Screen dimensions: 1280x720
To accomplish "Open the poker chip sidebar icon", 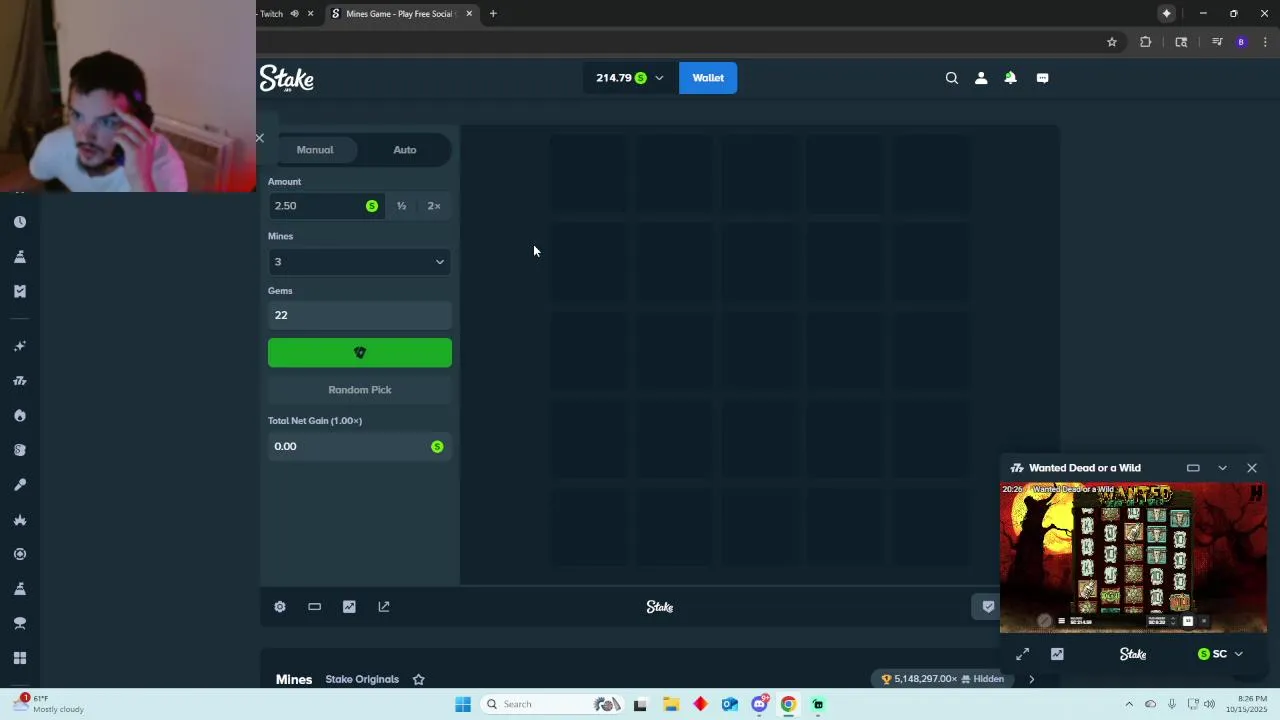I will pos(19,554).
